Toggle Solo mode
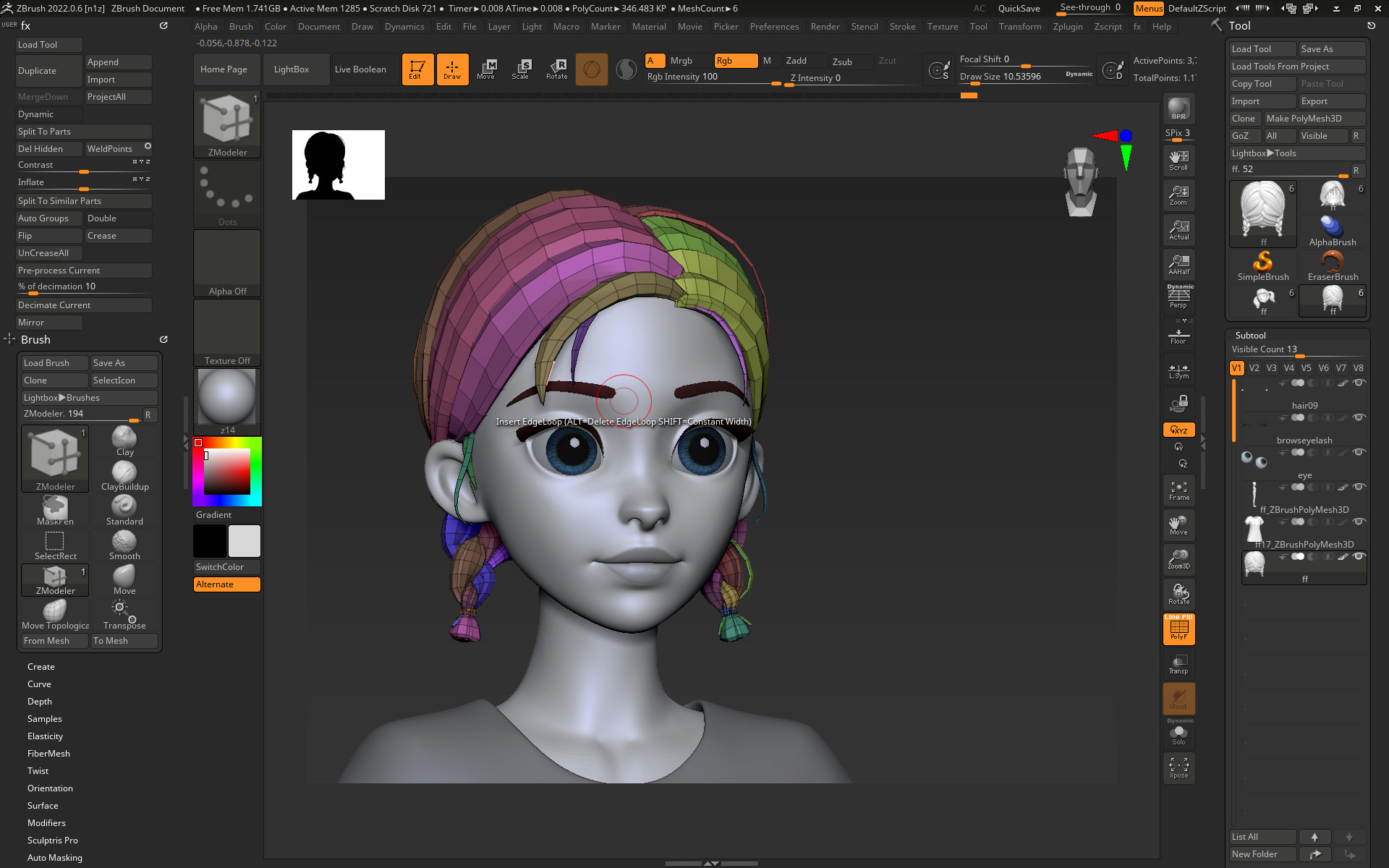Screen dimensions: 1389x868 point(1178,733)
